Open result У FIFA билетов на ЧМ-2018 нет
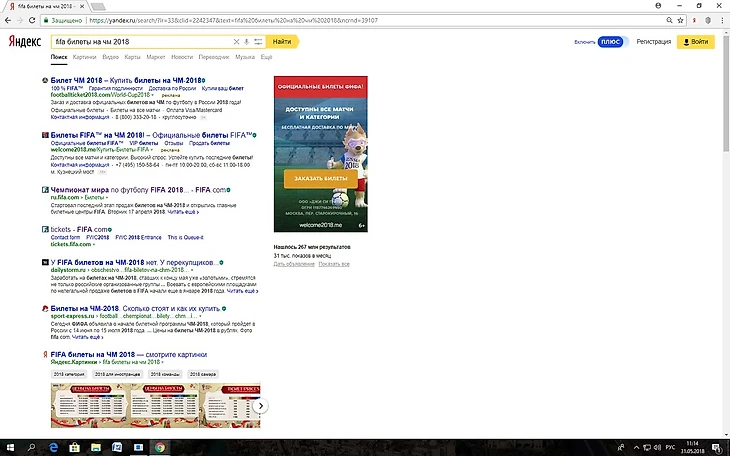This screenshot has height=456, width=730. (134, 262)
